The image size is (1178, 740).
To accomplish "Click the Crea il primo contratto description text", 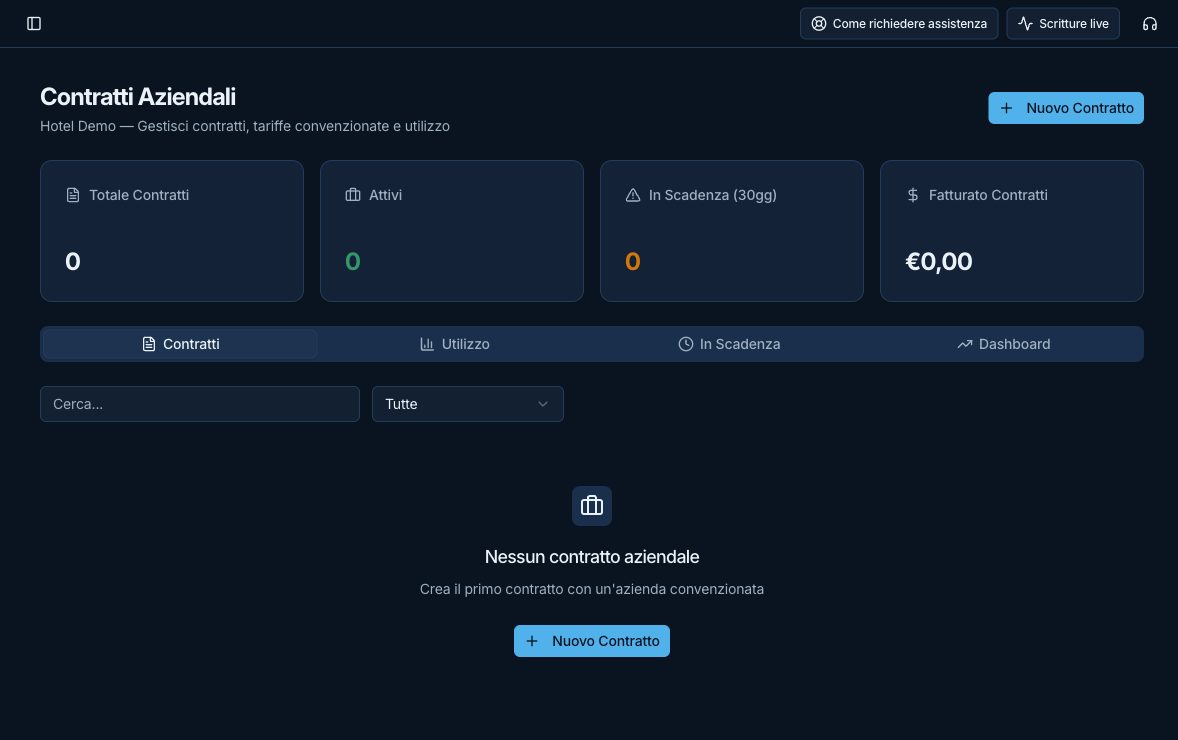I will click(591, 589).
